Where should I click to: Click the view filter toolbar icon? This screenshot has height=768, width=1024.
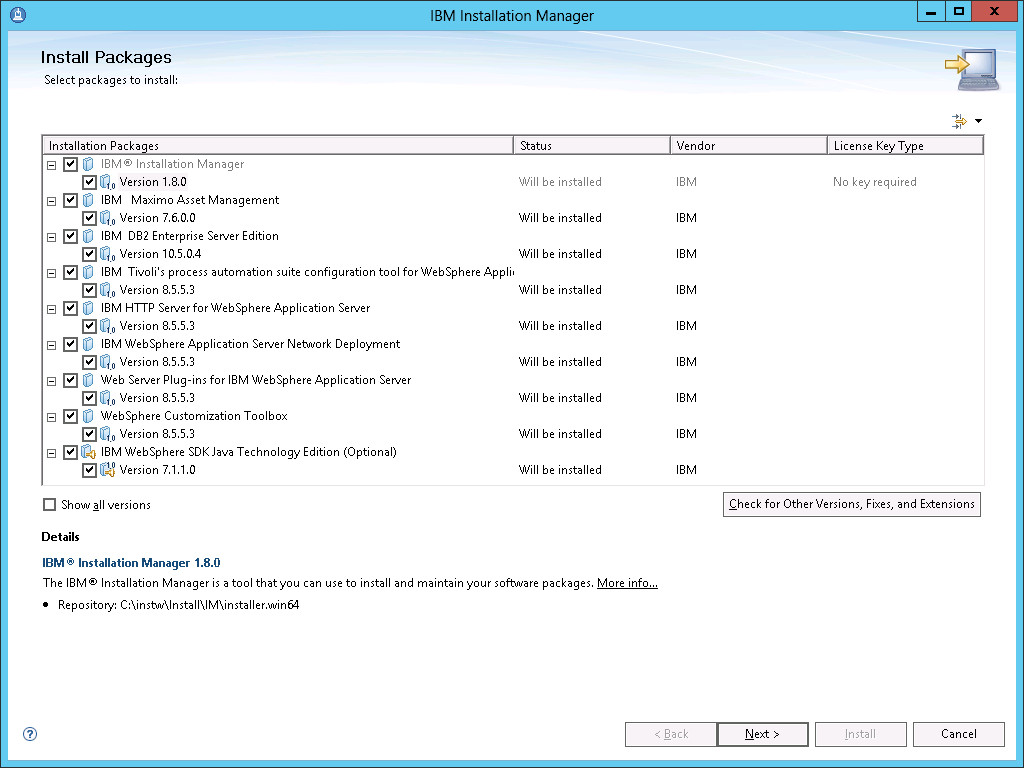[x=959, y=121]
